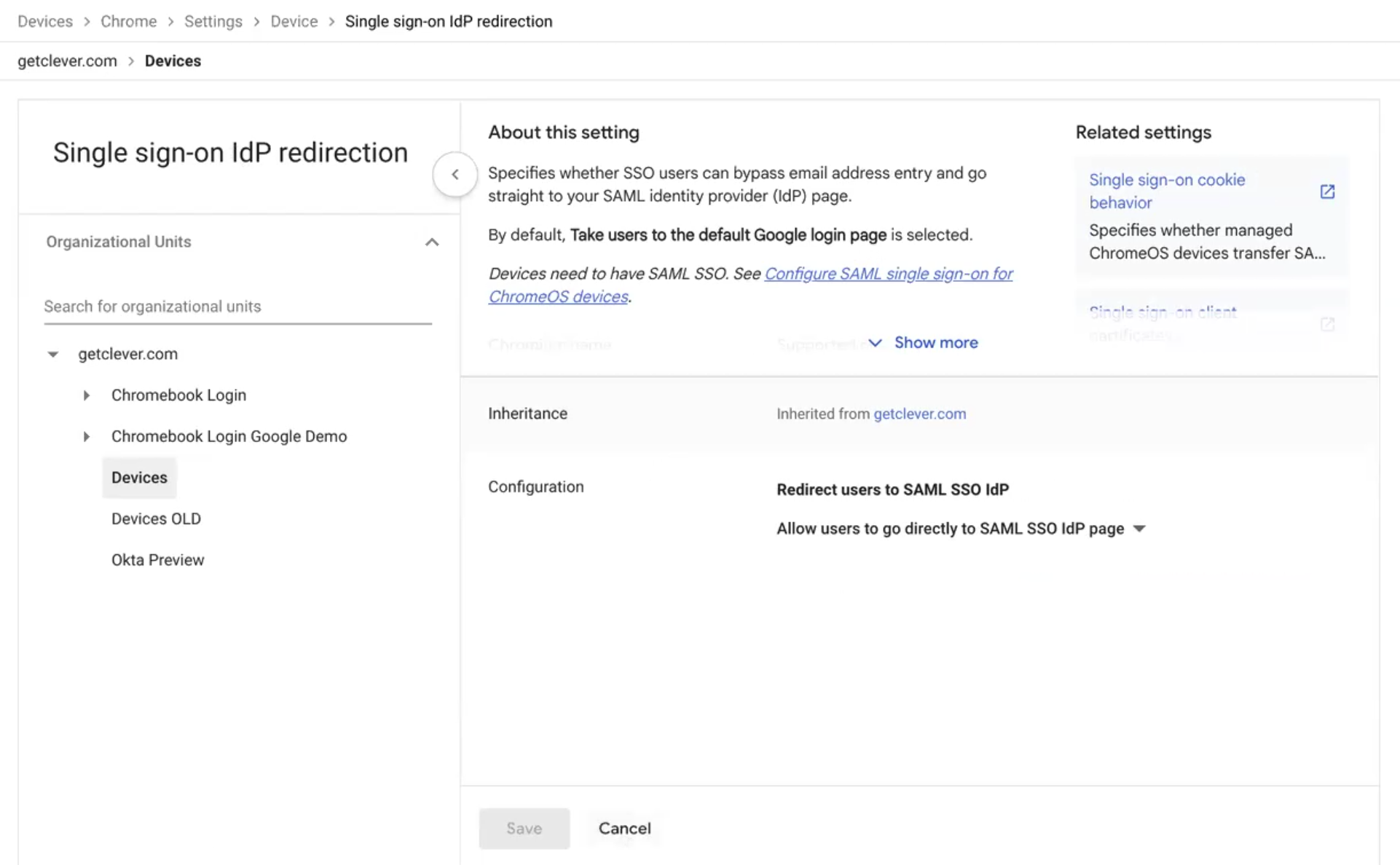Screen dimensions: 1400x865
Task: Collapse the Organizational Units section
Action: tap(432, 242)
